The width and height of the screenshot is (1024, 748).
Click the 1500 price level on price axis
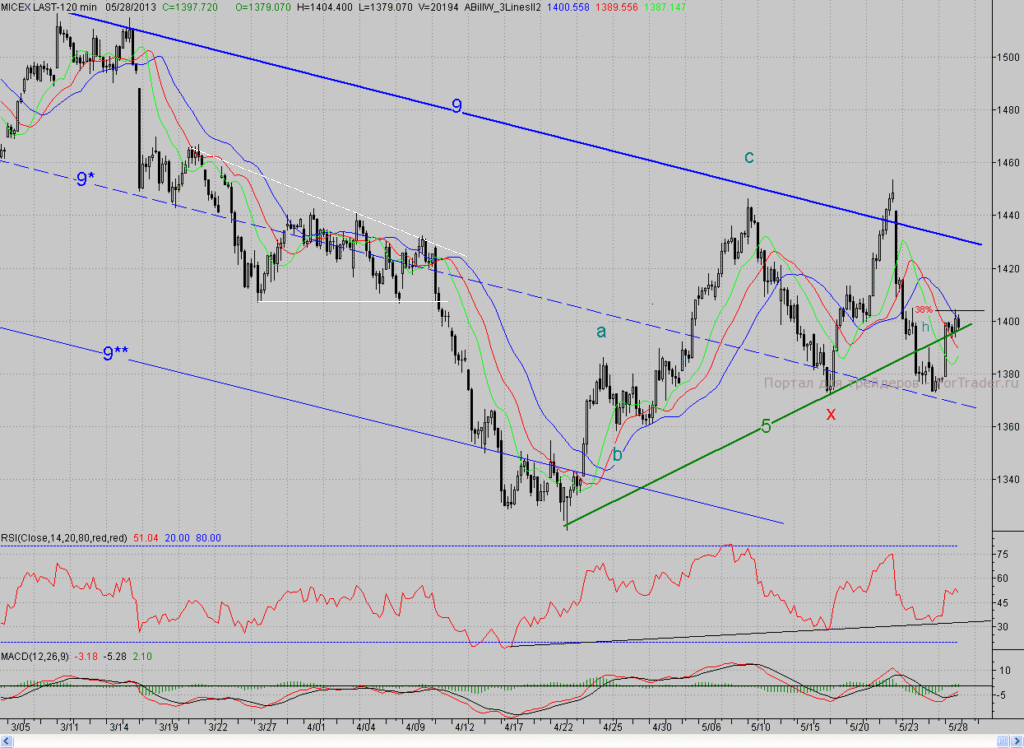(1008, 57)
